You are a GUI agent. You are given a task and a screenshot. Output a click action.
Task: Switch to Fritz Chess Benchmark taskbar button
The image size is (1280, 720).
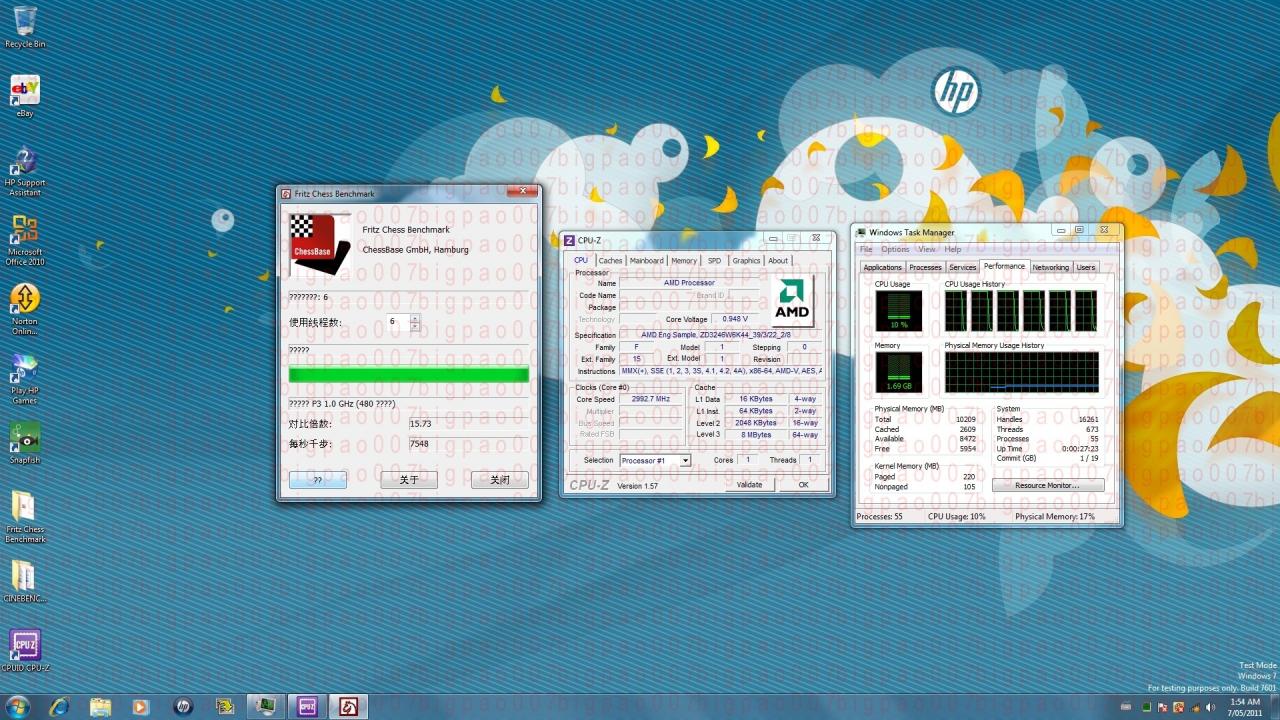click(x=349, y=707)
